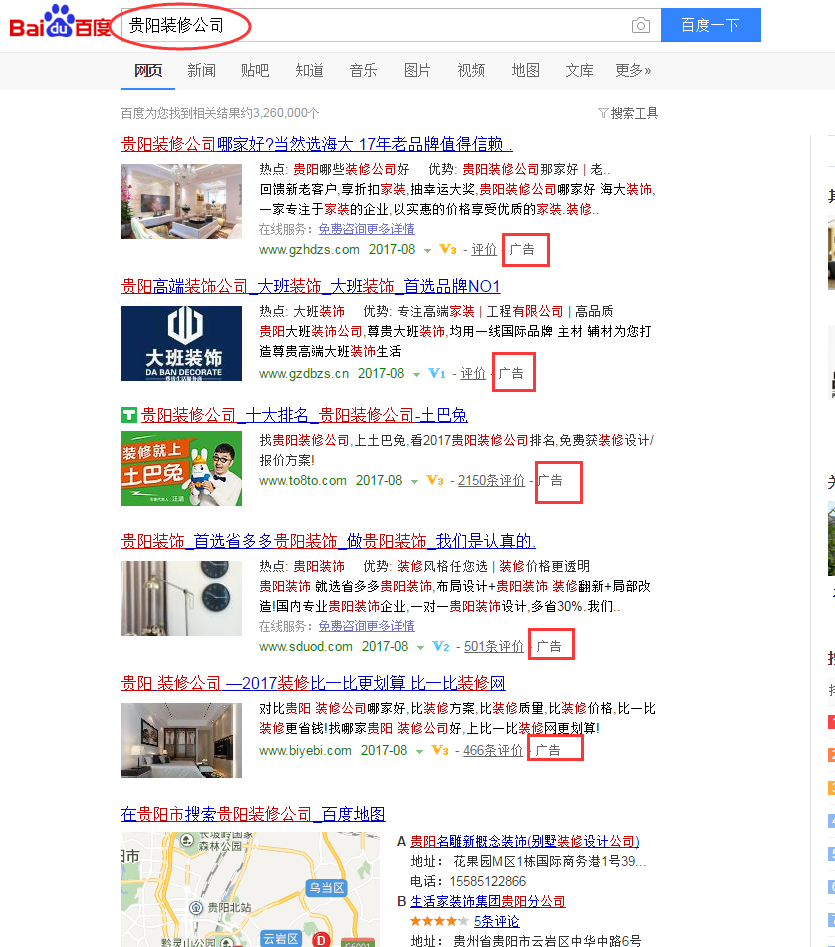
Task: Click the Baidu logo
Action: 60,23
